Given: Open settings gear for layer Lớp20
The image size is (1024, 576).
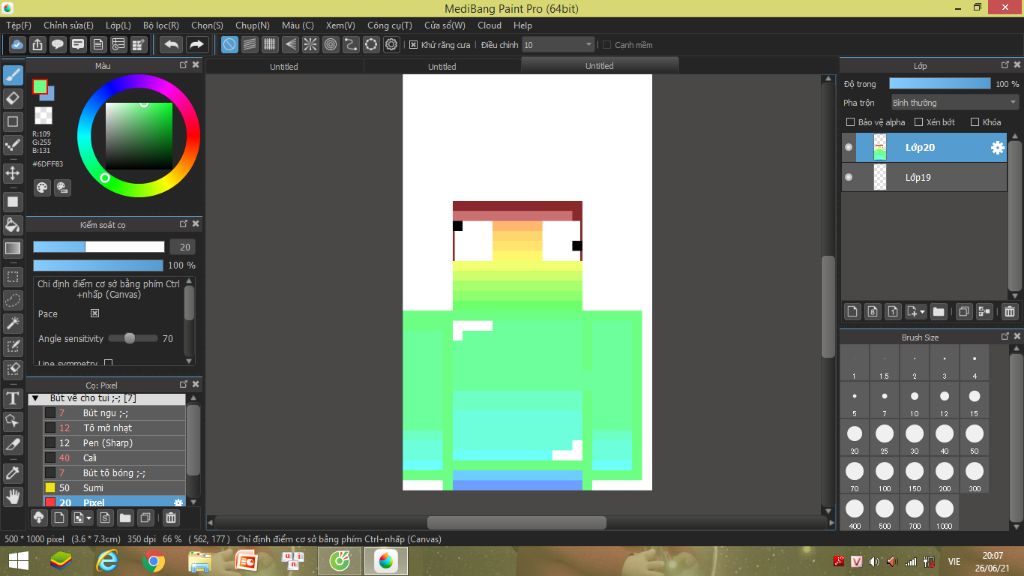Looking at the screenshot, I should (997, 148).
